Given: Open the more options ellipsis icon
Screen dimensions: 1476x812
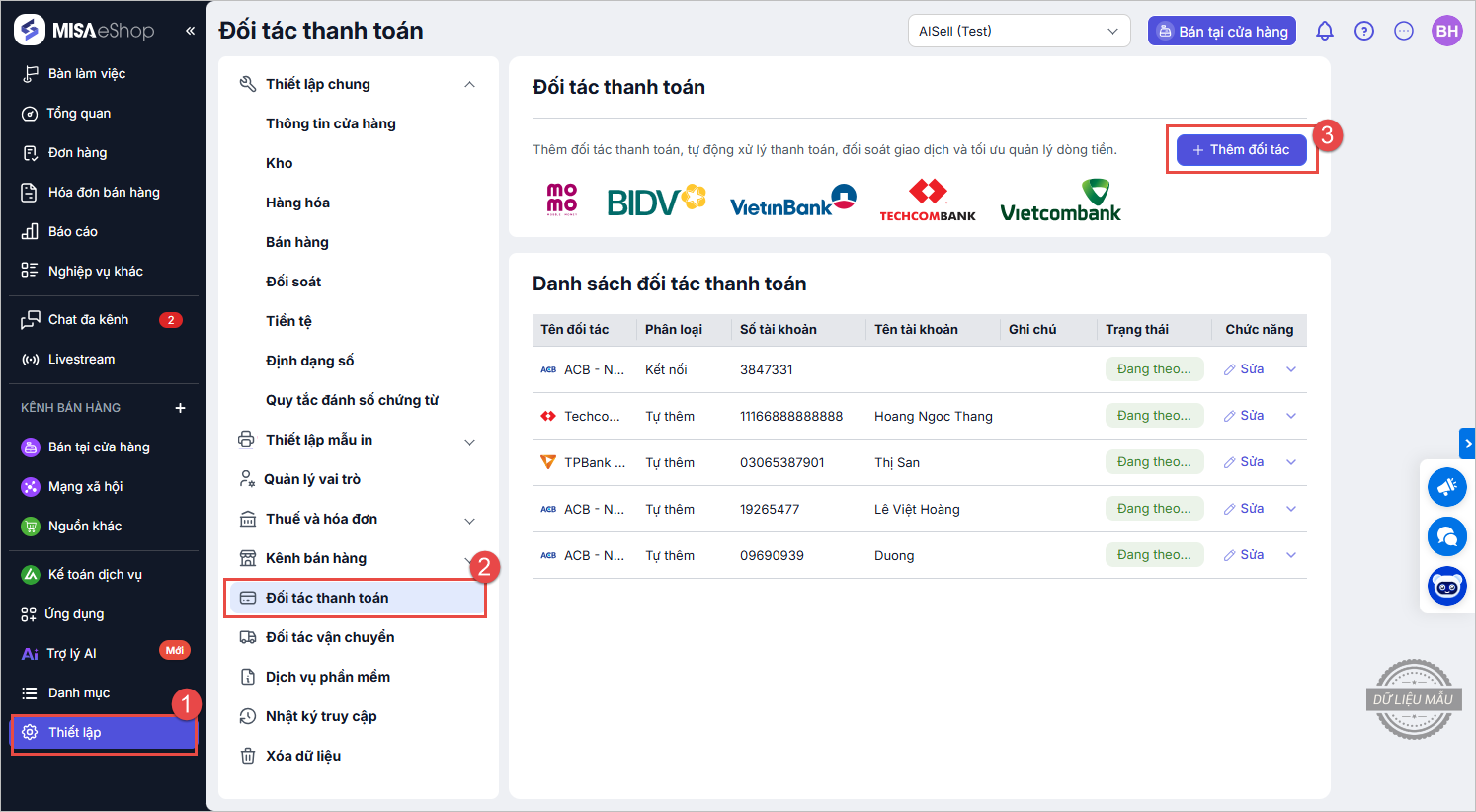Looking at the screenshot, I should click(1403, 31).
